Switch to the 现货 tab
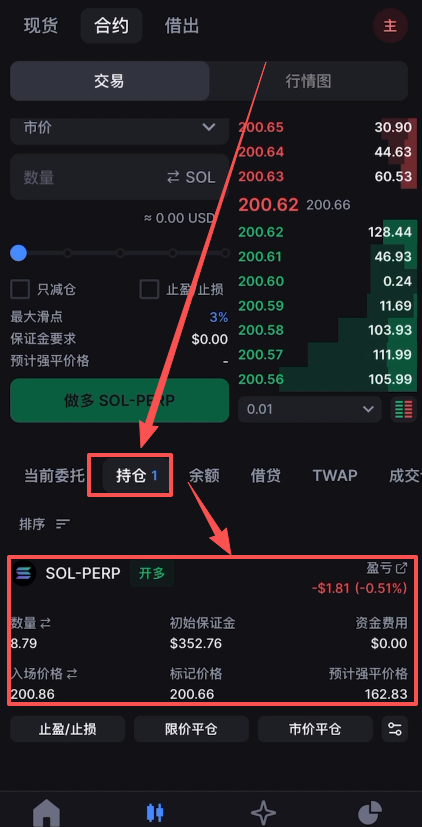The width and height of the screenshot is (422, 827). (x=41, y=25)
